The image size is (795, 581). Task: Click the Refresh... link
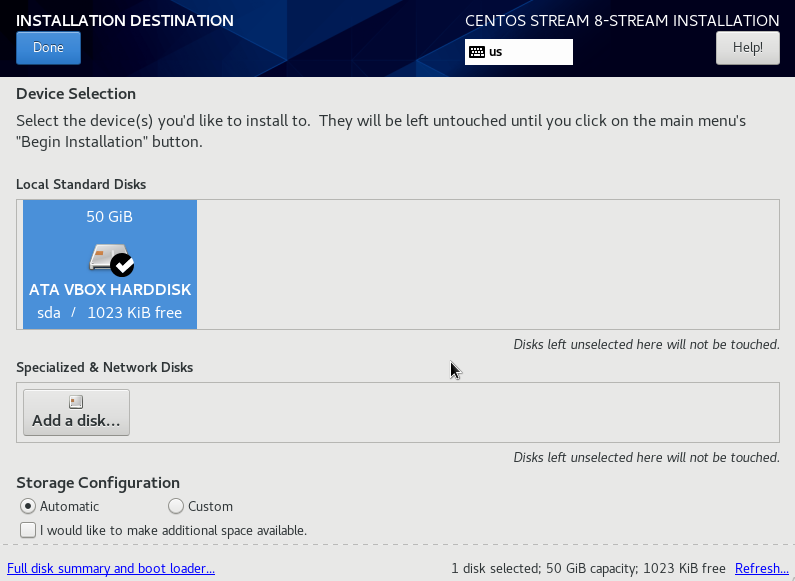tap(762, 568)
